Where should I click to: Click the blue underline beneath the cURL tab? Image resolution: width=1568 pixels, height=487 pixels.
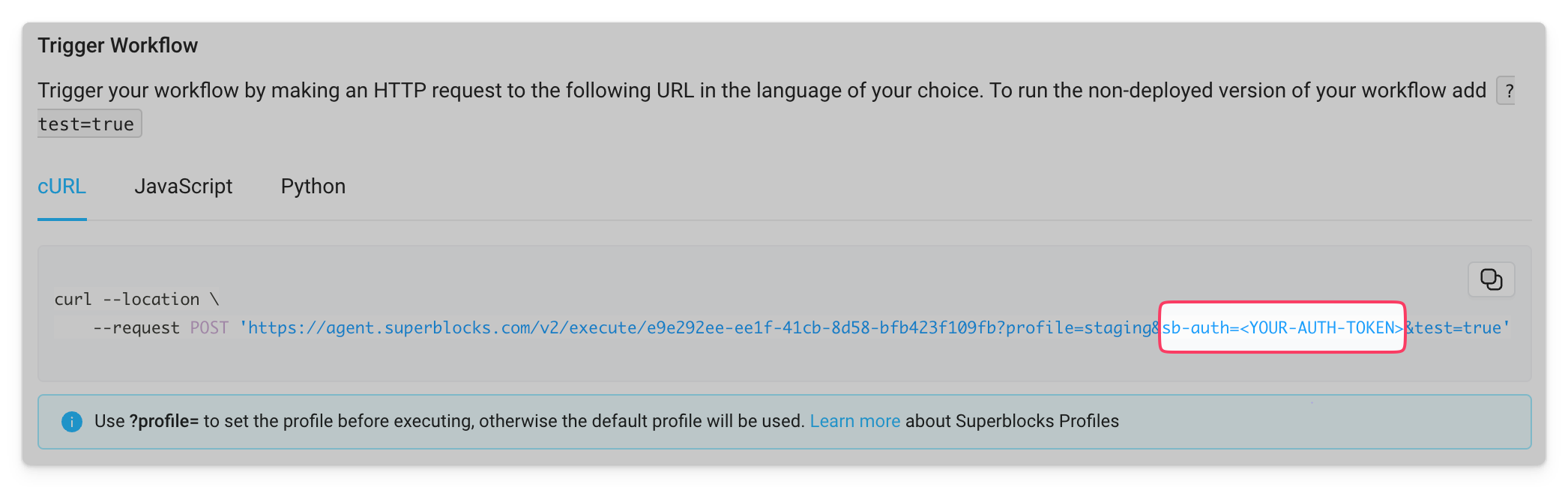61,221
